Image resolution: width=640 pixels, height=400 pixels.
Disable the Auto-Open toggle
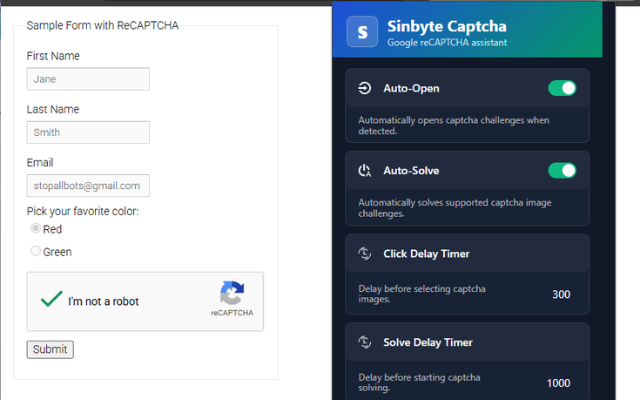click(x=562, y=88)
